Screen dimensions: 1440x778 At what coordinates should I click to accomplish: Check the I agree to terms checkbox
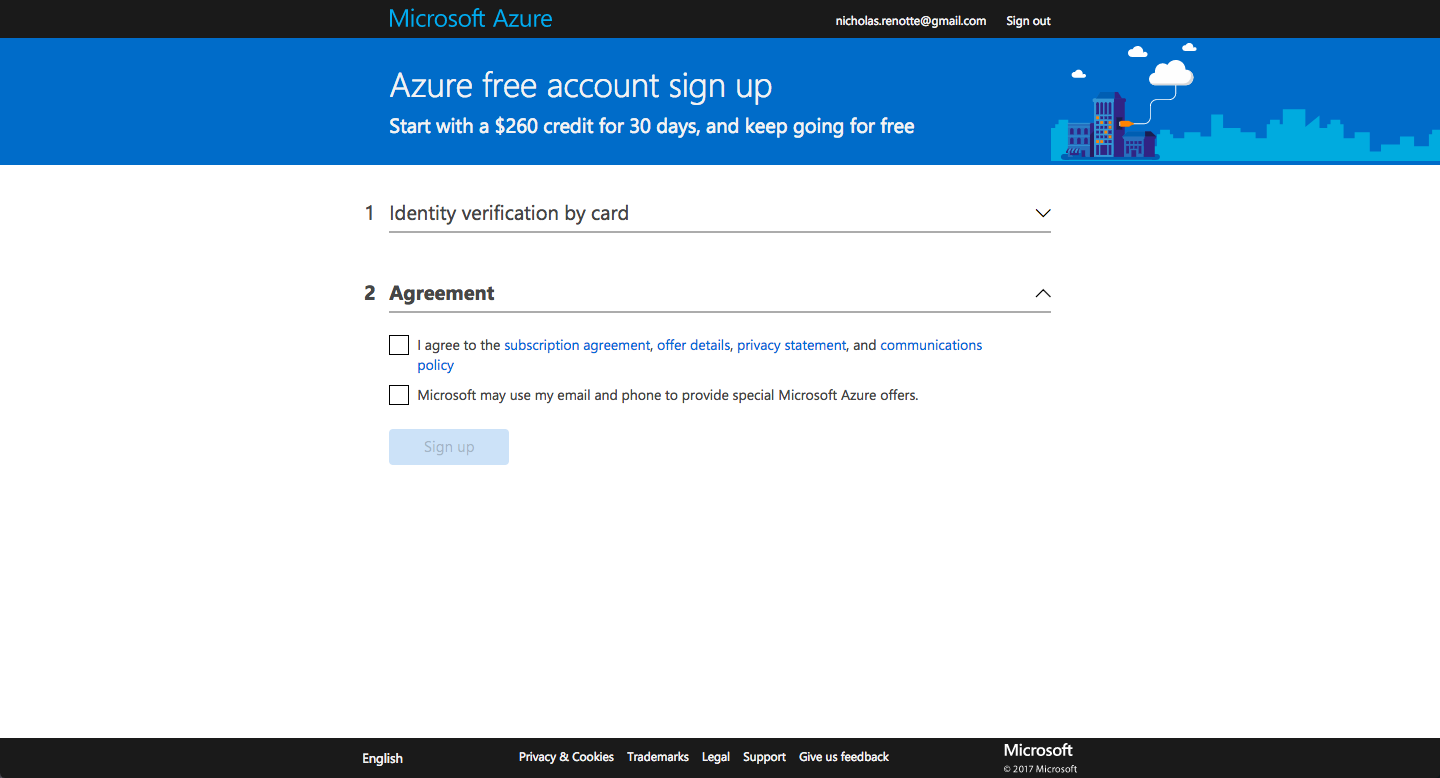pyautogui.click(x=399, y=345)
